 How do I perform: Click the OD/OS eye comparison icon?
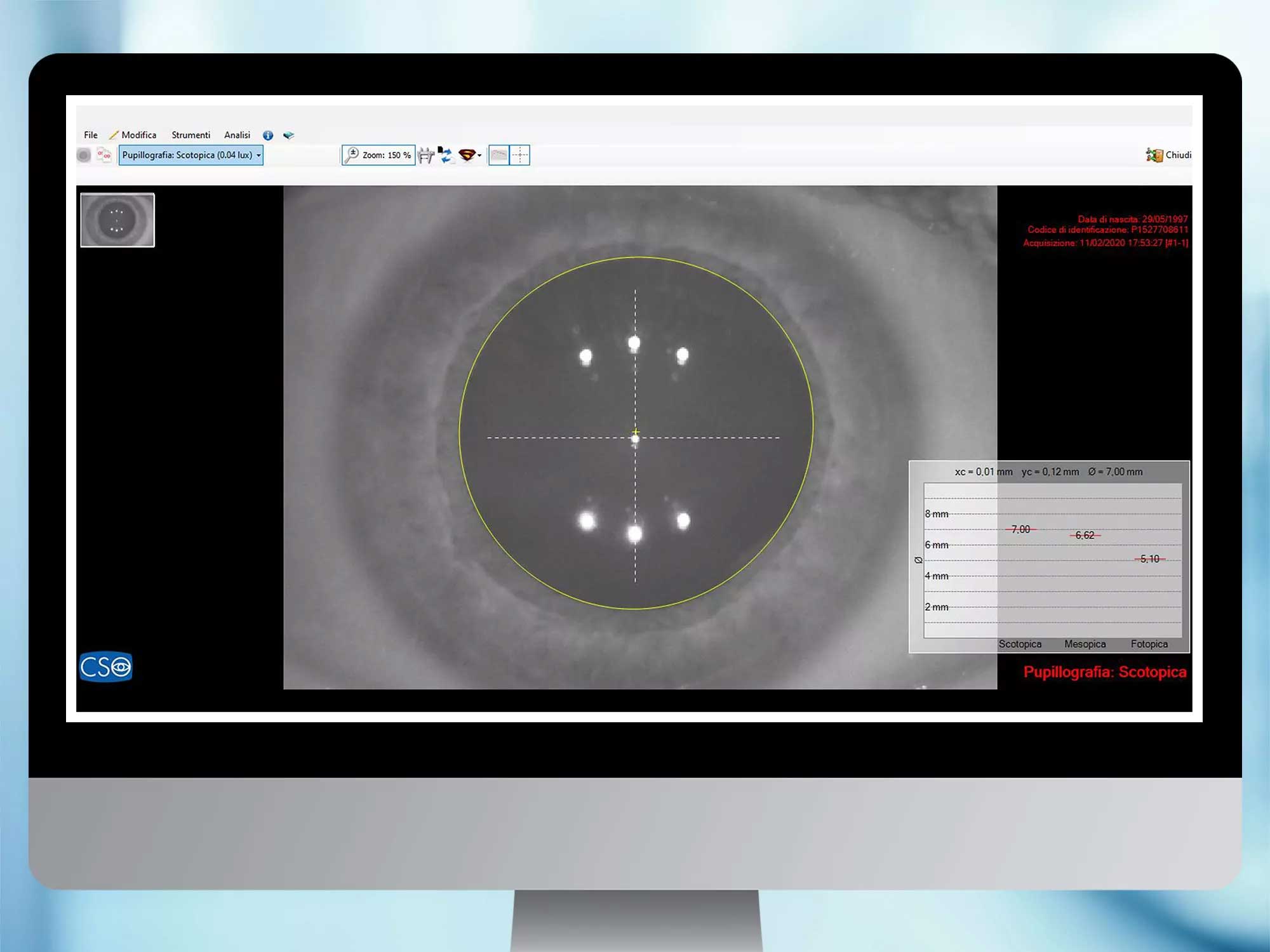pos(104,155)
